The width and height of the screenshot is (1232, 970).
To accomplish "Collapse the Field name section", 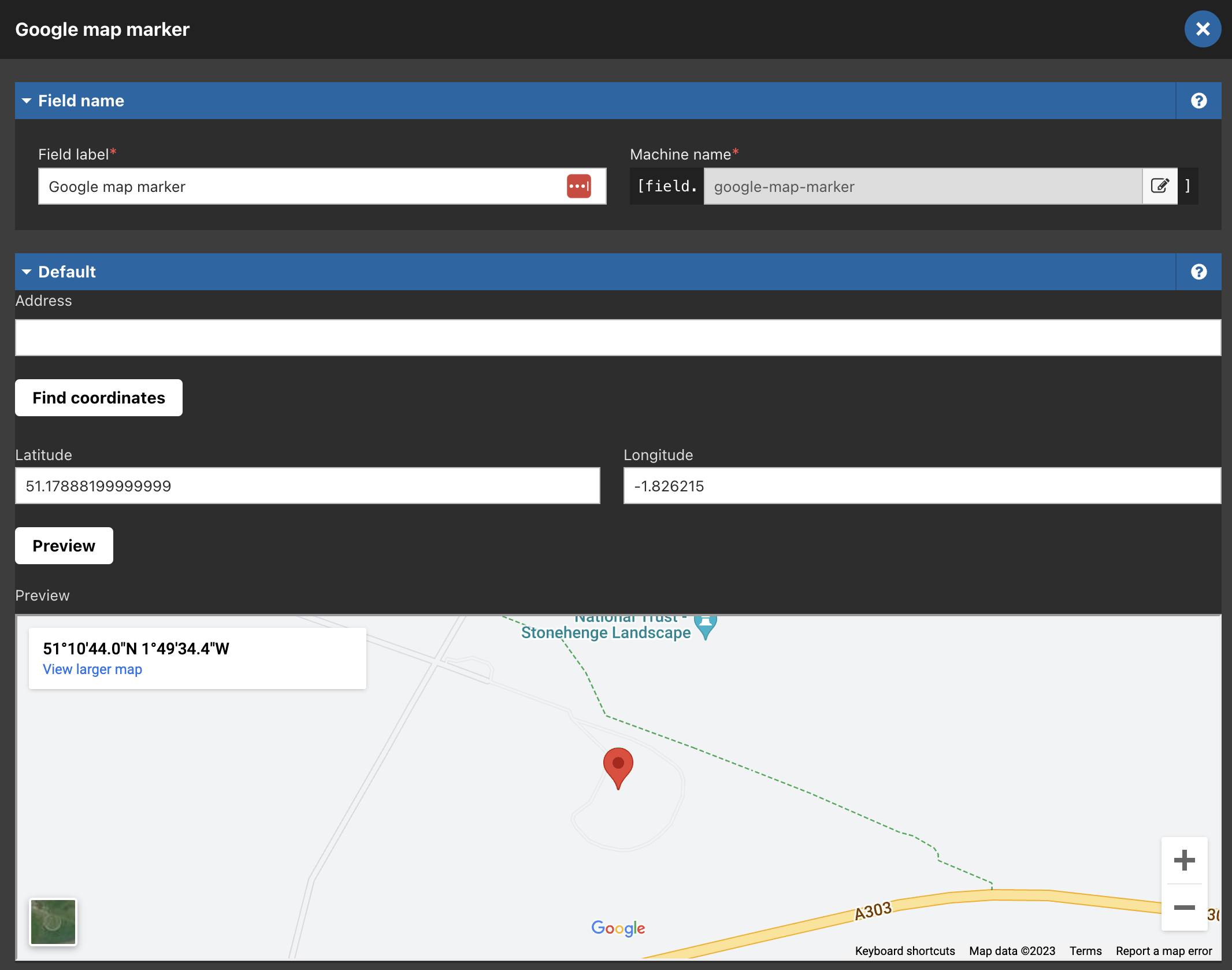I will click(27, 101).
